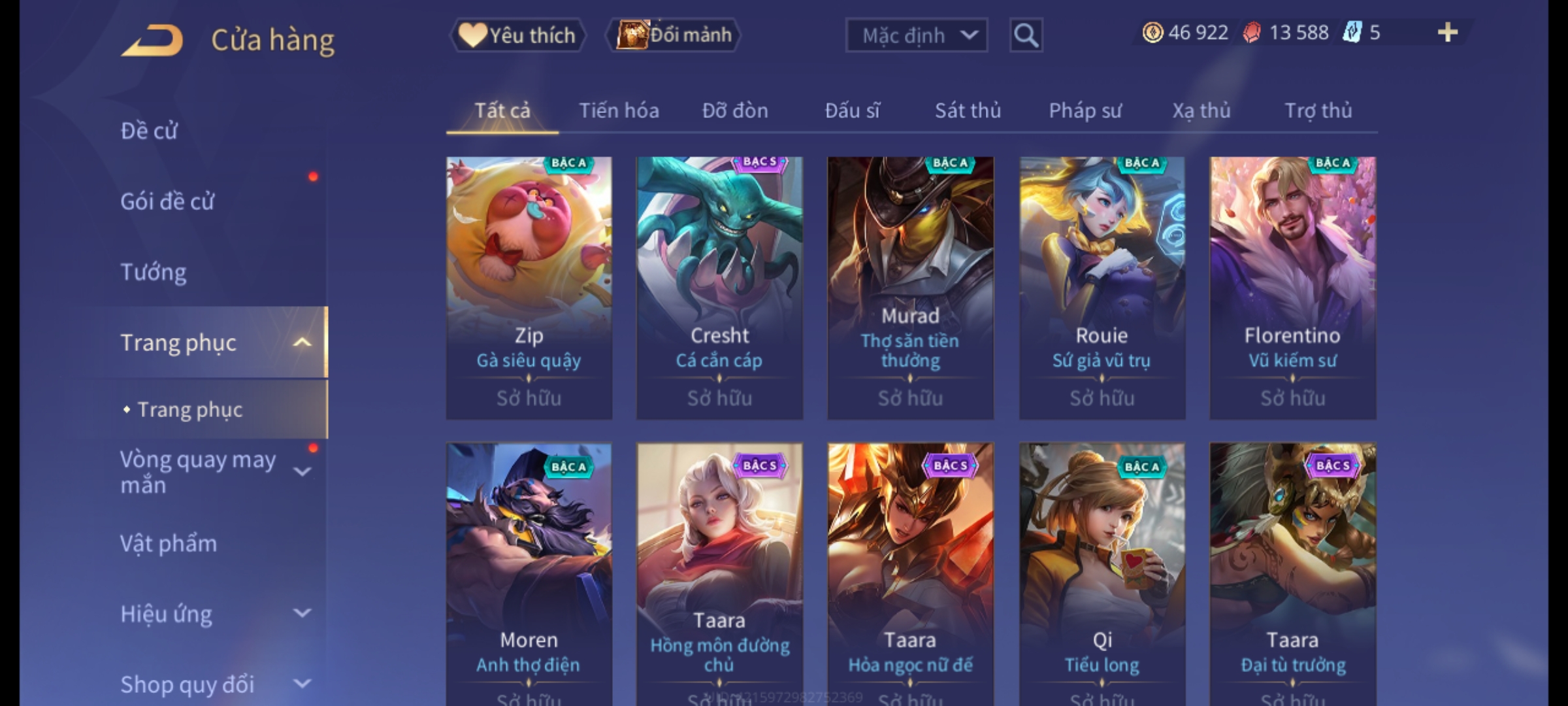This screenshot has width=1568, height=706.
Task: Open the Tướng sidebar item
Action: tap(154, 272)
